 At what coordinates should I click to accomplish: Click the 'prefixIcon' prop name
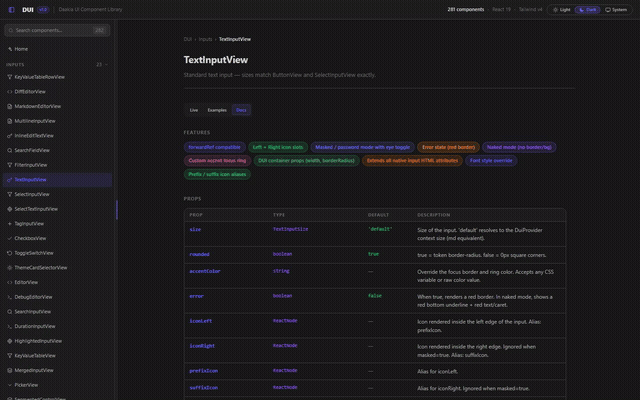coord(203,371)
